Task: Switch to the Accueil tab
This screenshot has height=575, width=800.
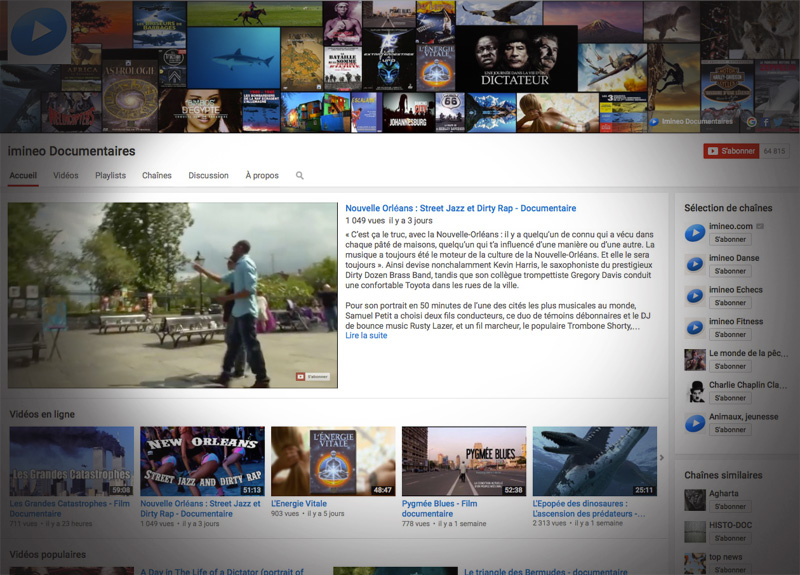Action: point(23,176)
